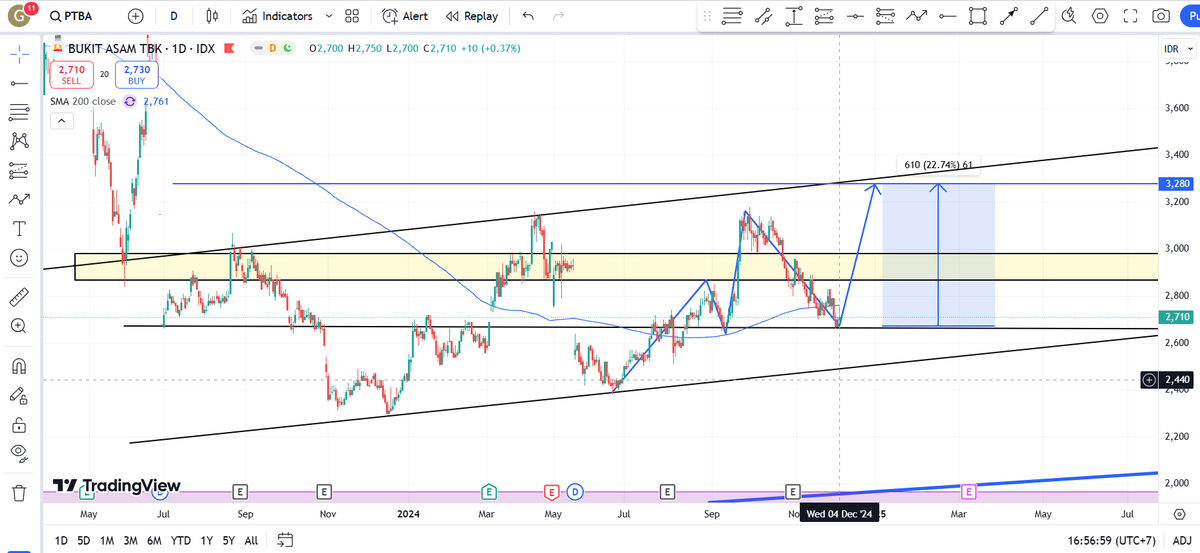Select the ruler measure tool
The width and height of the screenshot is (1200, 553).
18,297
